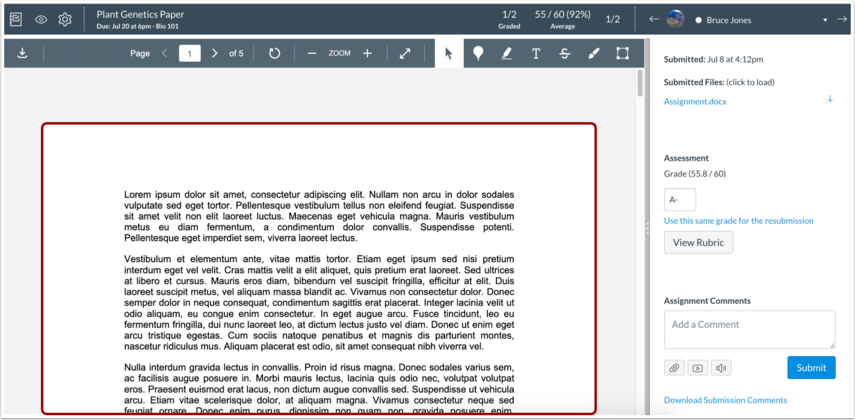
Task: Go to next document page
Action: [x=214, y=53]
